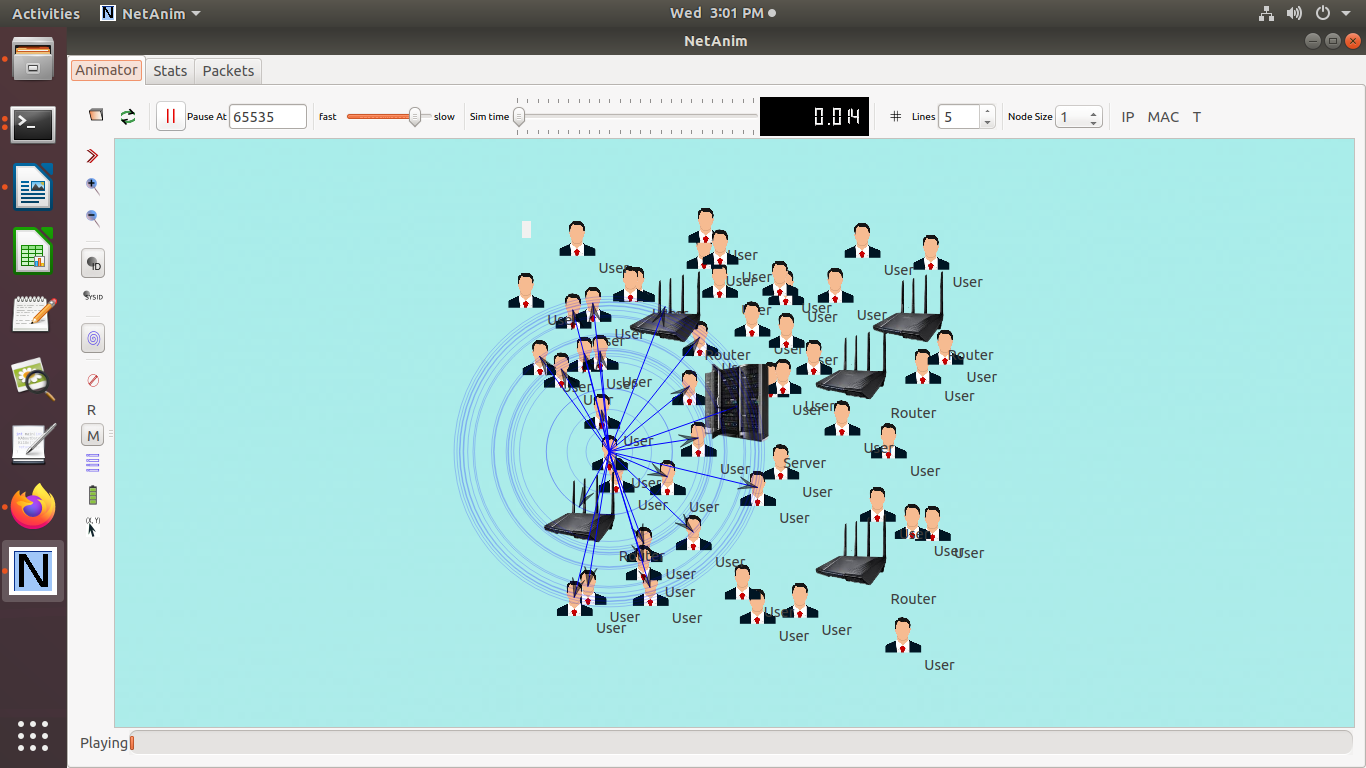Open the Node Size dropdown
Image resolution: width=1366 pixels, height=768 pixels.
[1079, 117]
